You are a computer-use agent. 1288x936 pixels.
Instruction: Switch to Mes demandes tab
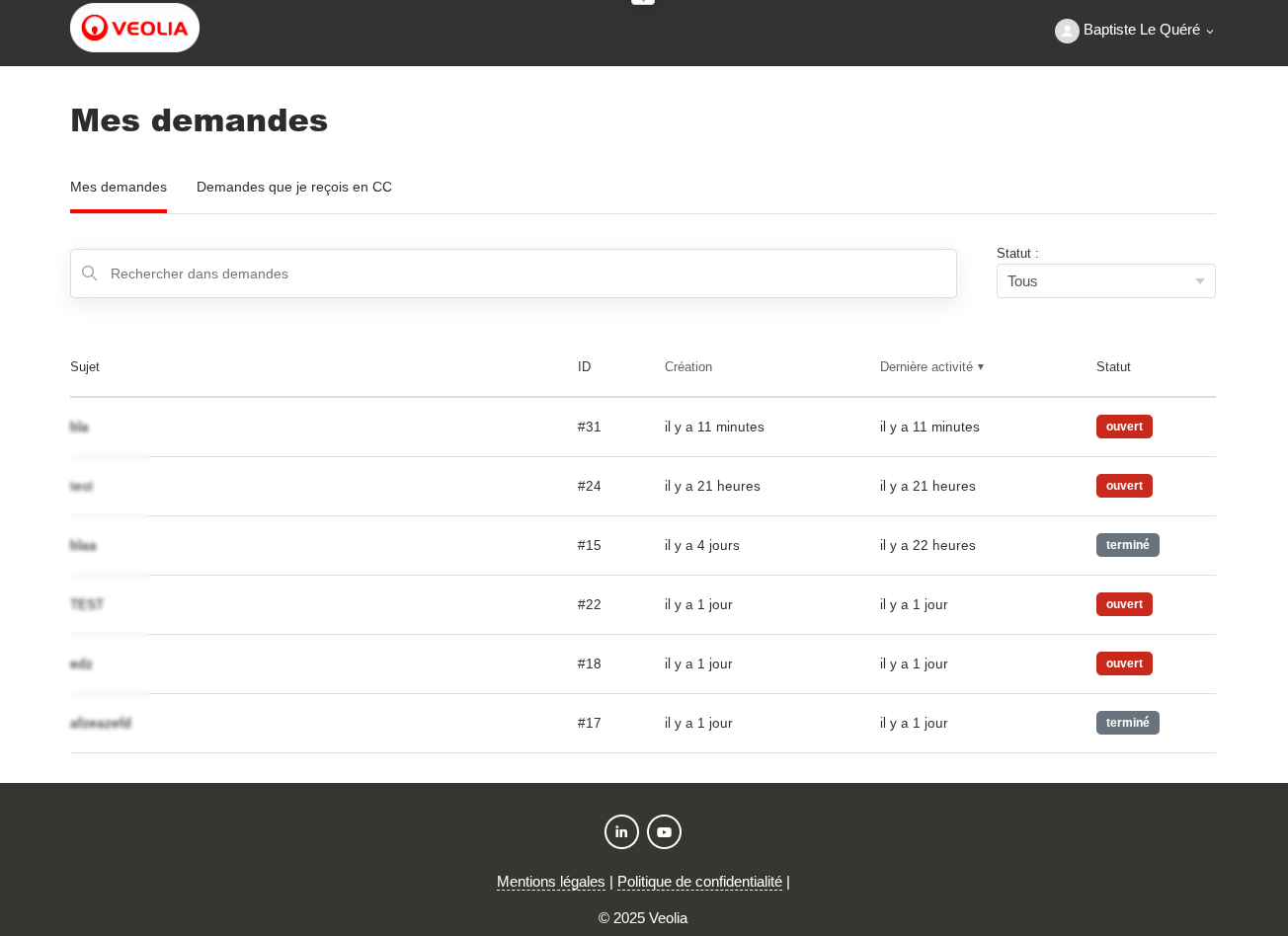click(119, 188)
